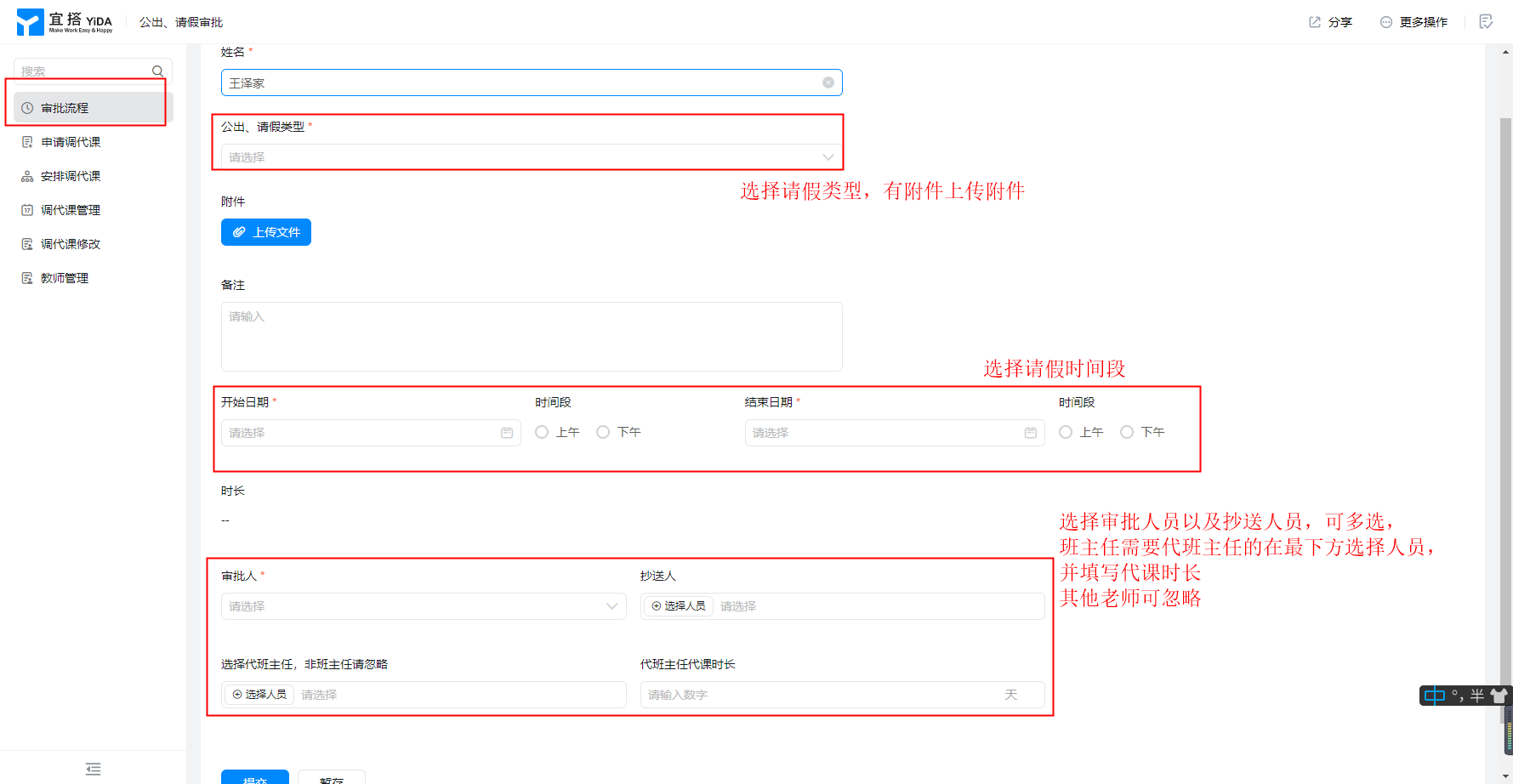
Task: Clear the name field with the X icon
Action: point(828,82)
